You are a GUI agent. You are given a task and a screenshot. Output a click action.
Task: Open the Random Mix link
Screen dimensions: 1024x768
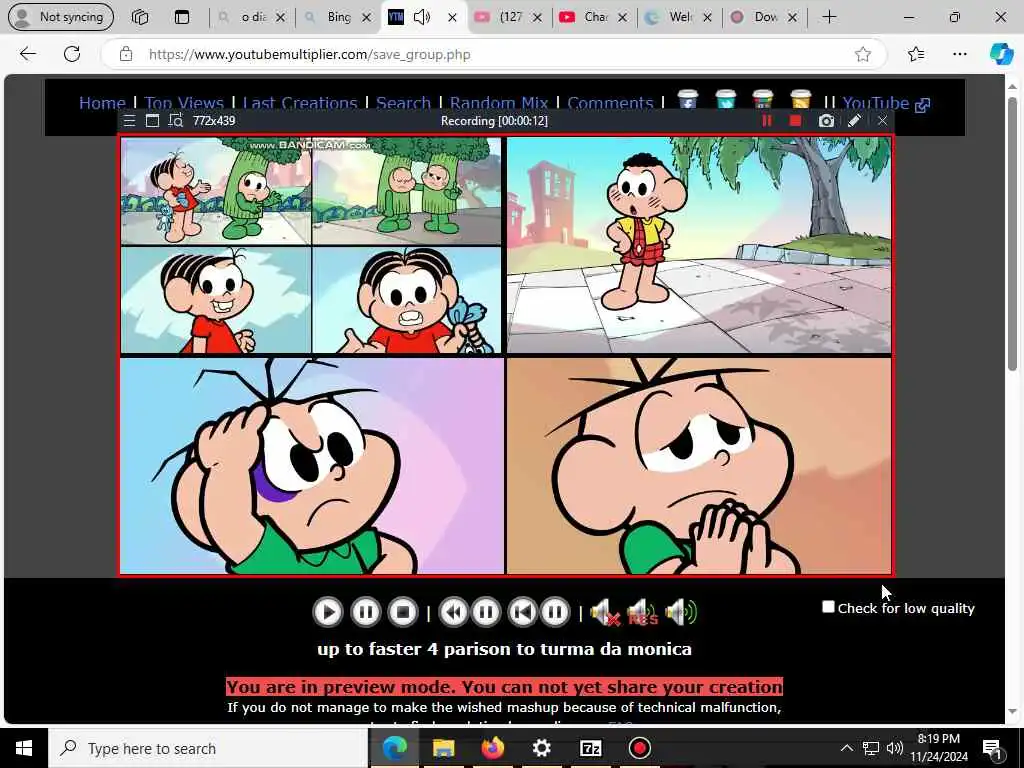pos(499,103)
